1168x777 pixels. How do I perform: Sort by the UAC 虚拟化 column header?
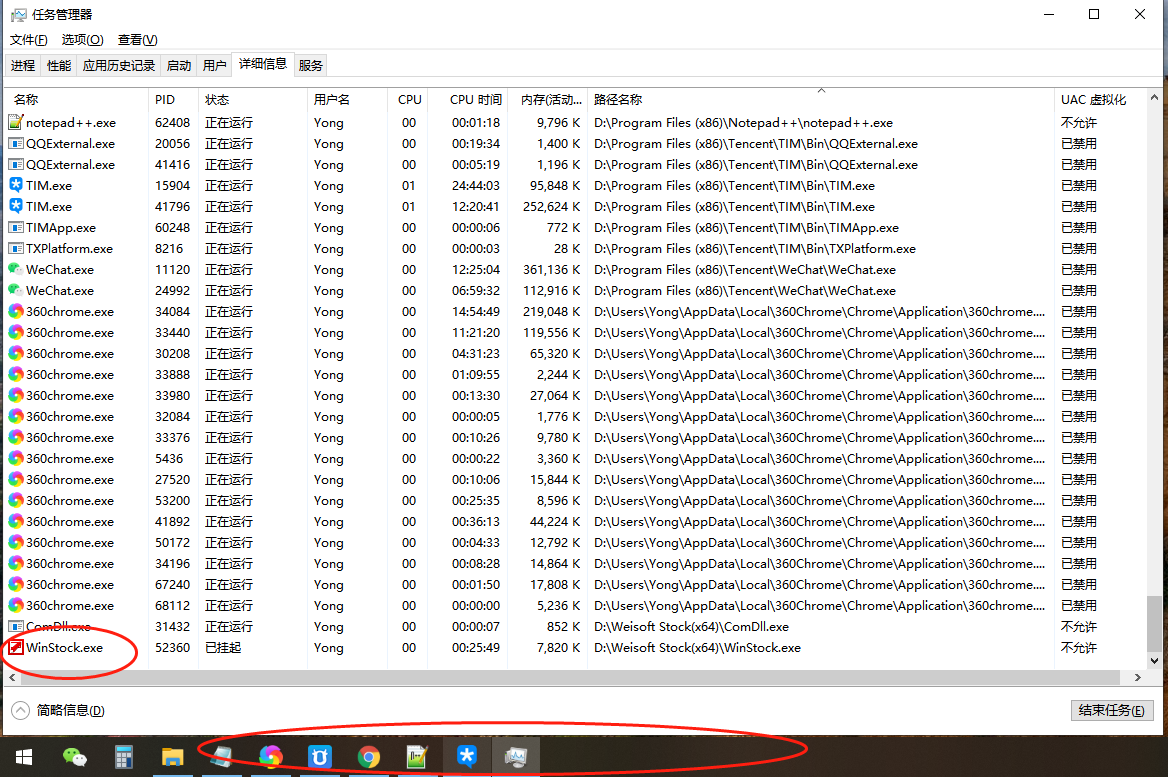[x=1101, y=99]
